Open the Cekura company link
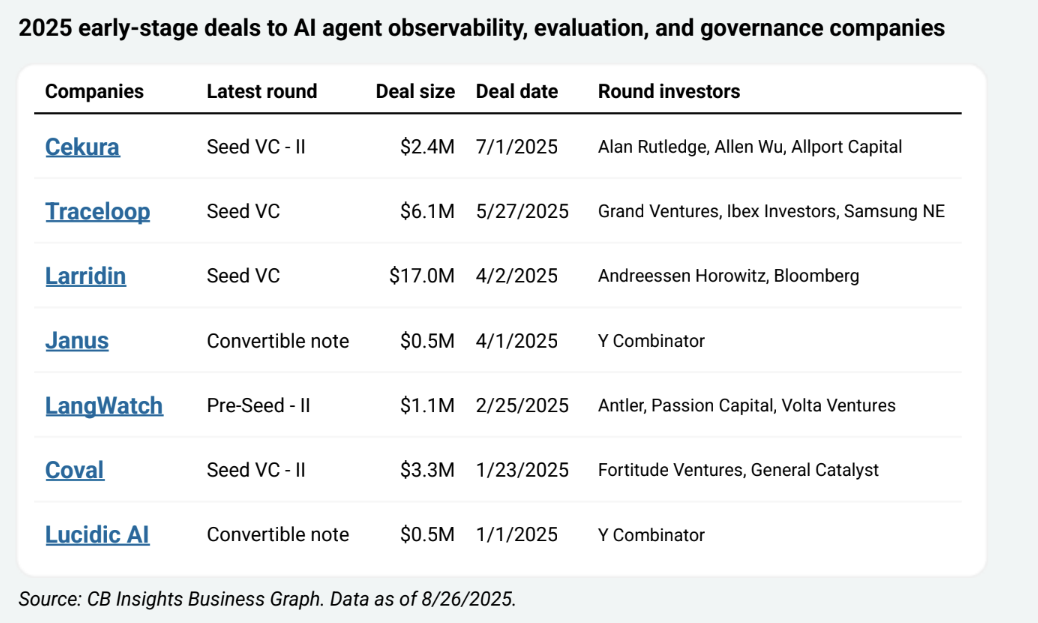Viewport: 1038px width, 623px height. 82,147
